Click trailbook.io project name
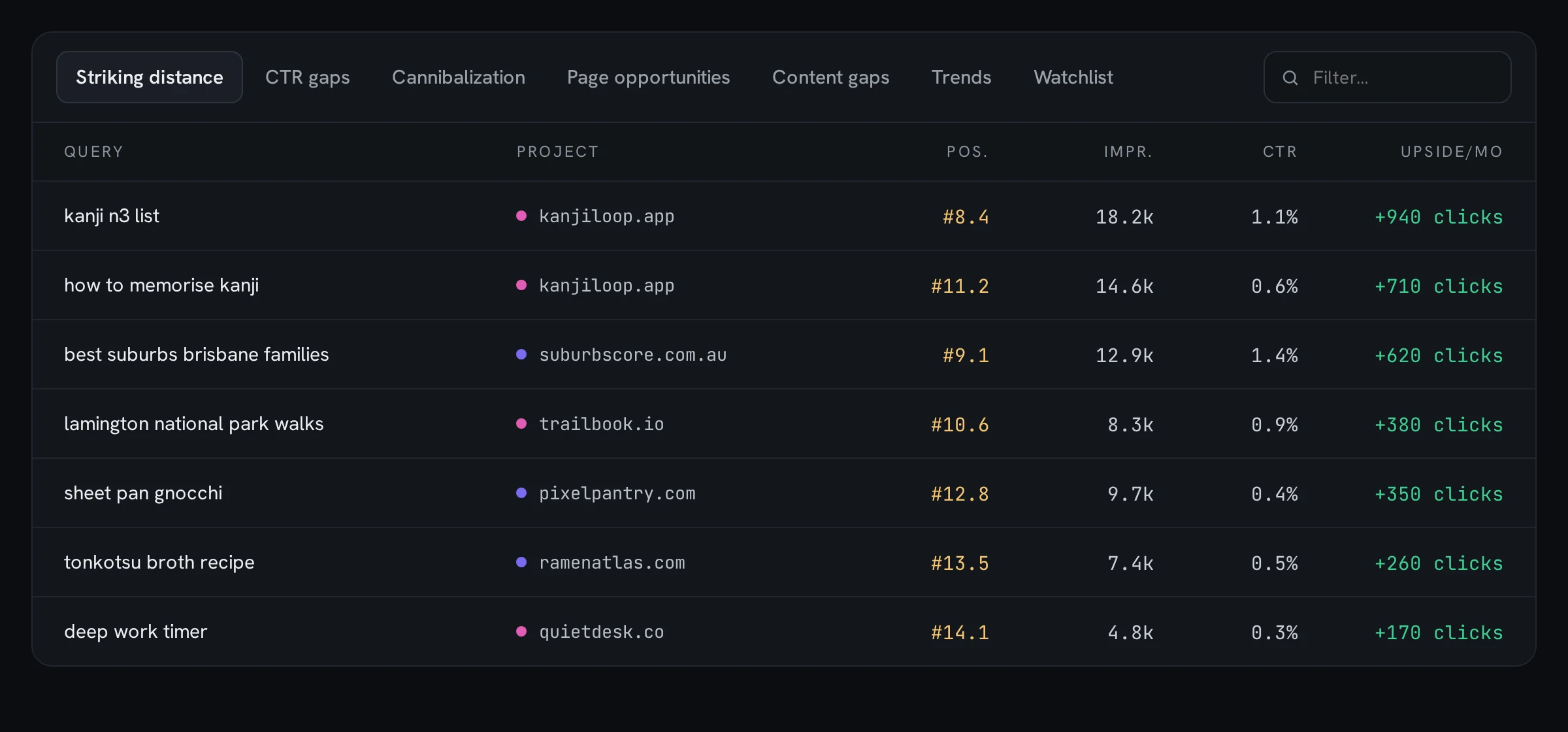1568x732 pixels. (601, 424)
